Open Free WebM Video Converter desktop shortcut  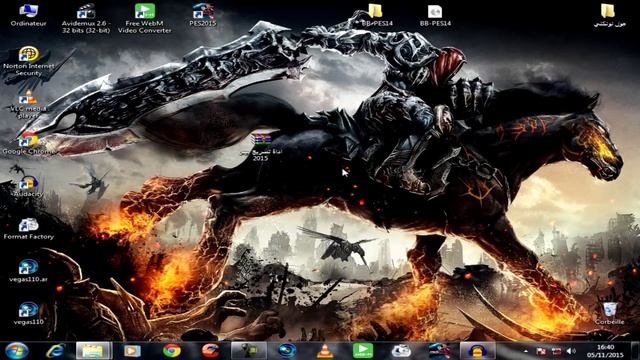(x=144, y=18)
